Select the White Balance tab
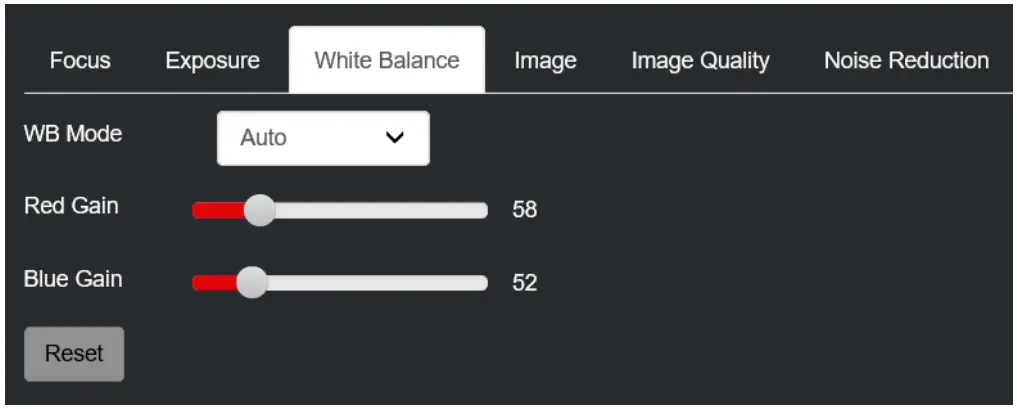Image resolution: width=1017 pixels, height=409 pixels. click(x=387, y=60)
